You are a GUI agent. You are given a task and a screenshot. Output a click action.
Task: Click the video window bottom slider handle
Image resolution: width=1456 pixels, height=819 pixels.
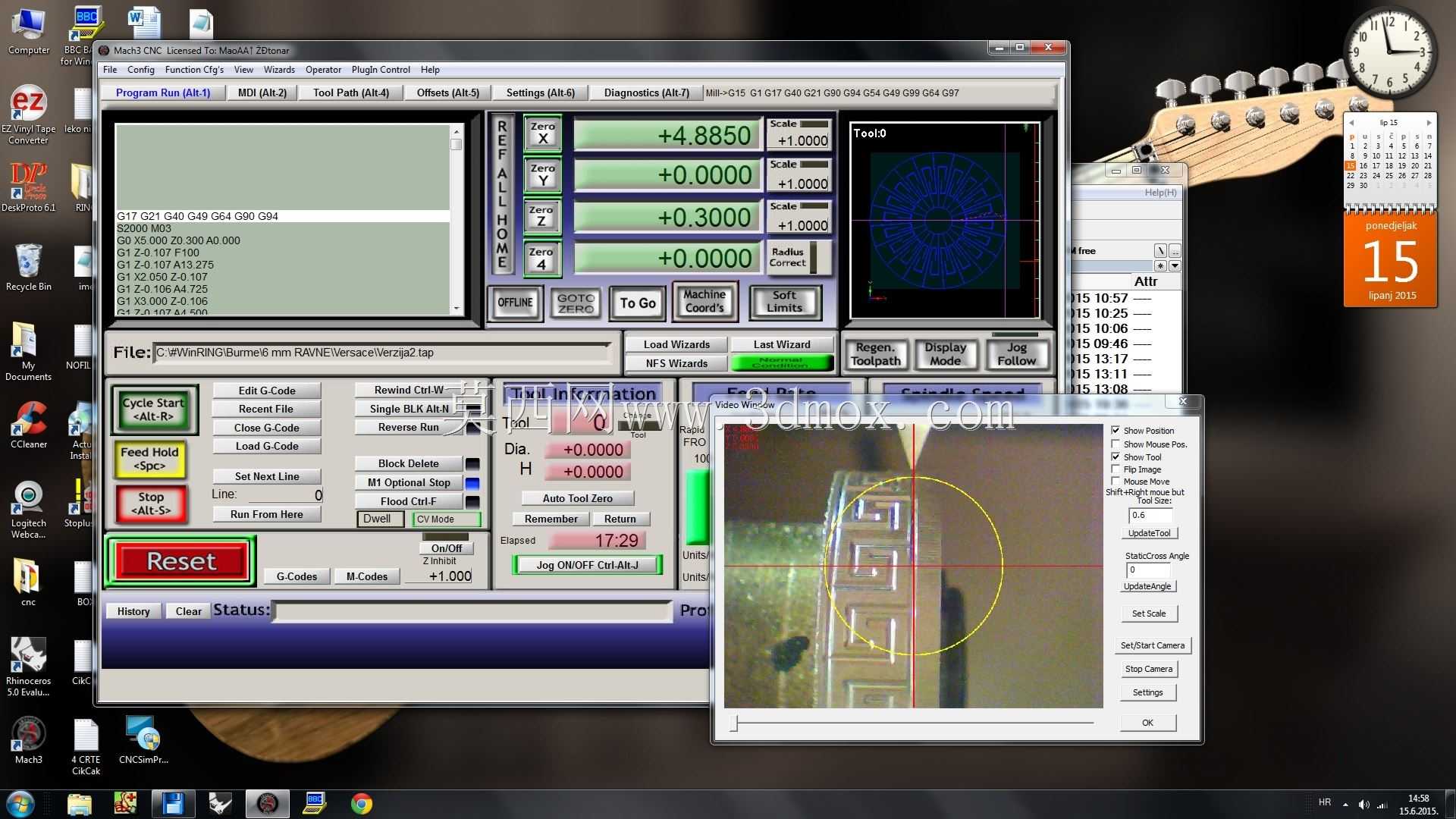click(x=734, y=723)
